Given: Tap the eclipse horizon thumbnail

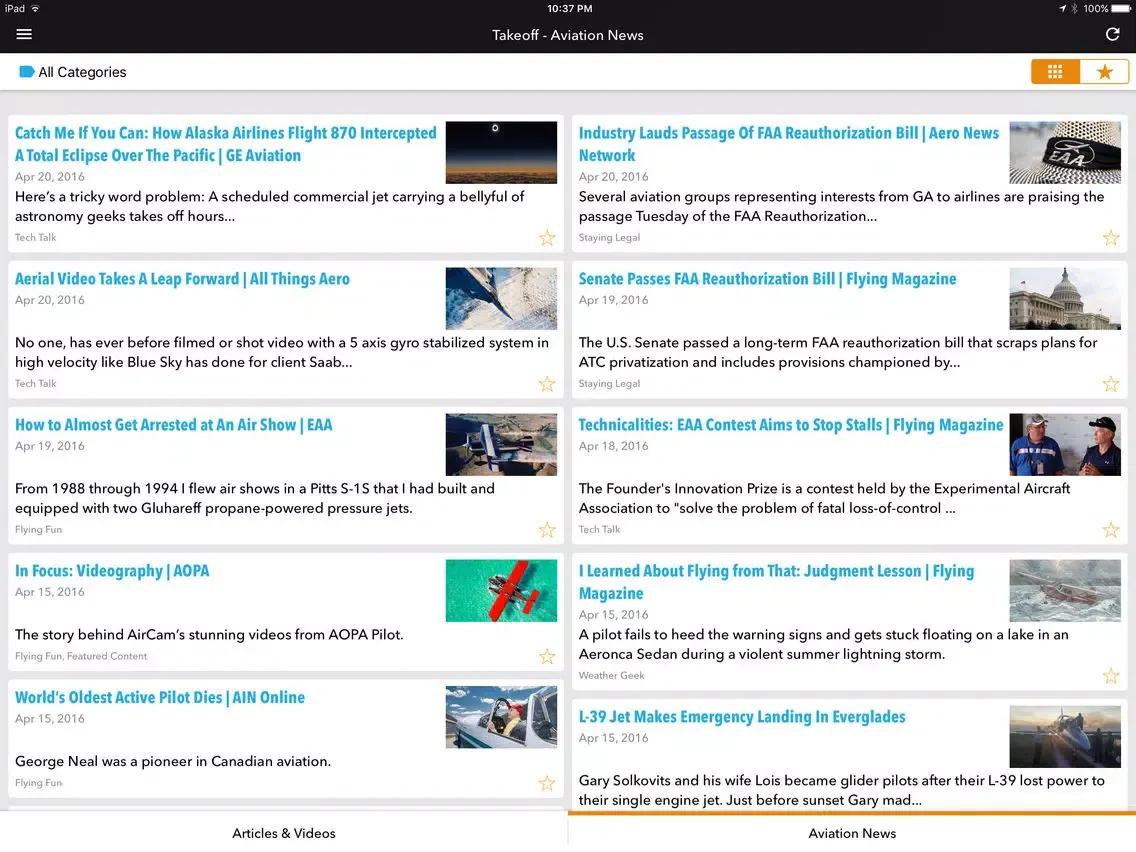Looking at the screenshot, I should (501, 152).
